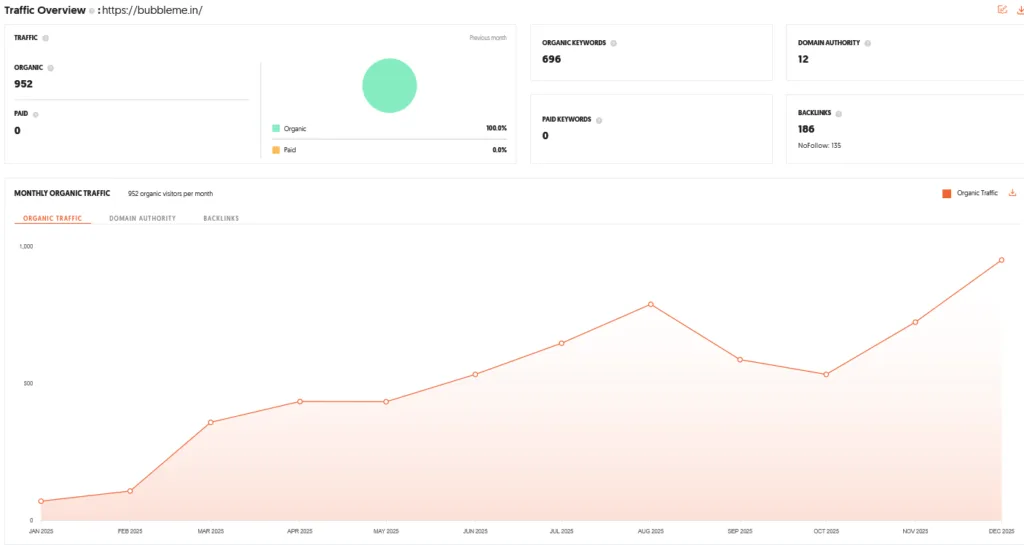Screen dimensions: 1024x545
Task: Click the https://bubbleme.in/ URL
Action: tap(152, 10)
